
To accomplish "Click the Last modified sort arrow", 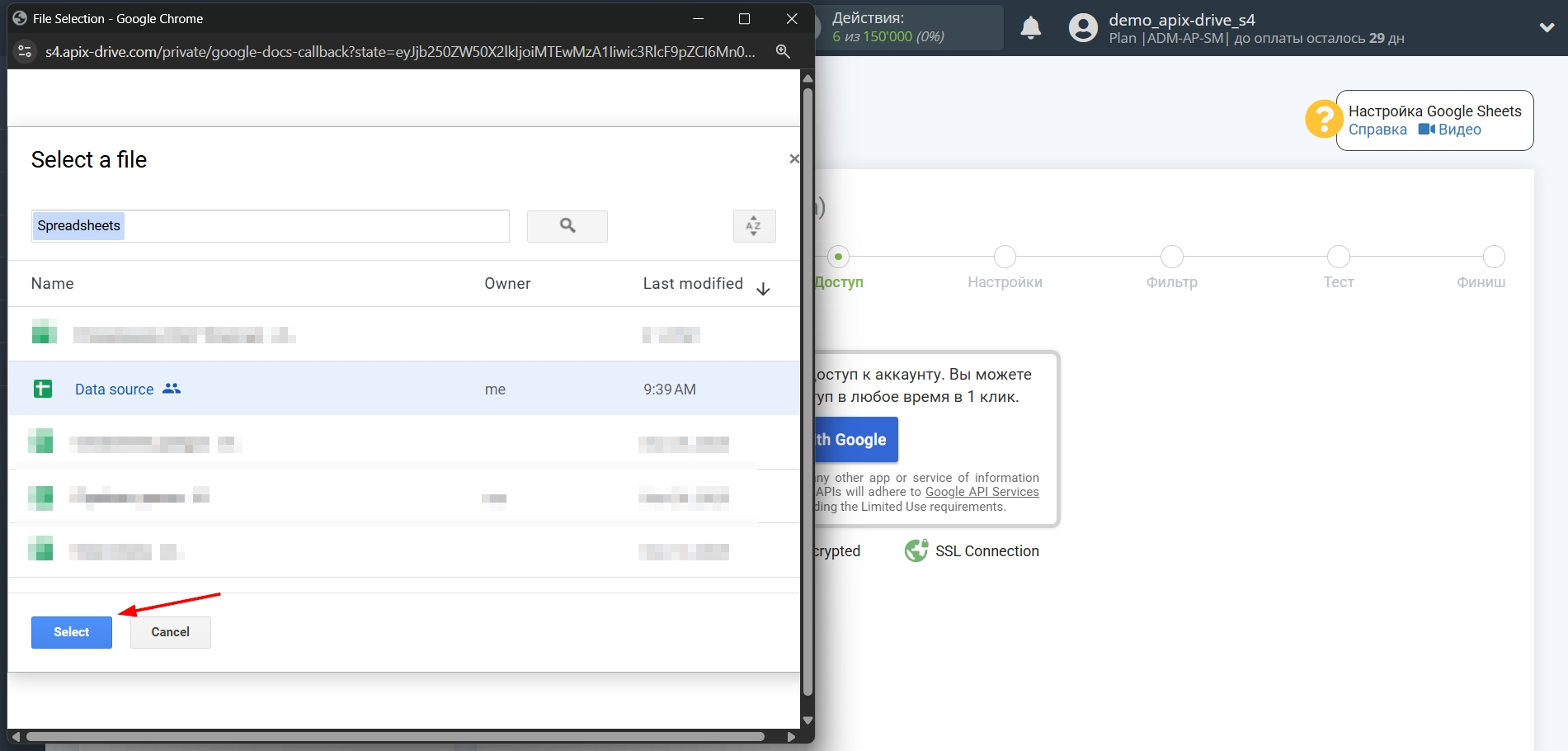I will coord(763,289).
